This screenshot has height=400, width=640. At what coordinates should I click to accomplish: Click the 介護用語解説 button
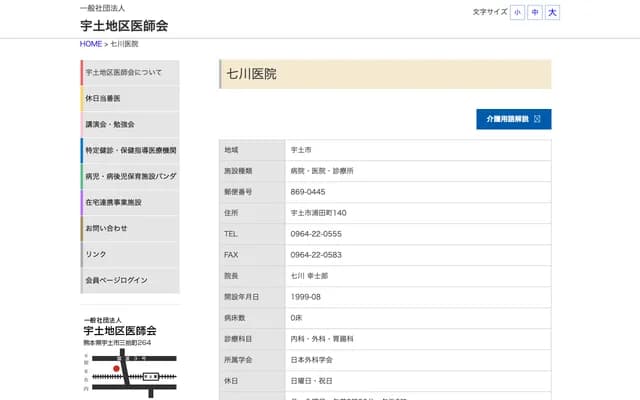pyautogui.click(x=513, y=119)
